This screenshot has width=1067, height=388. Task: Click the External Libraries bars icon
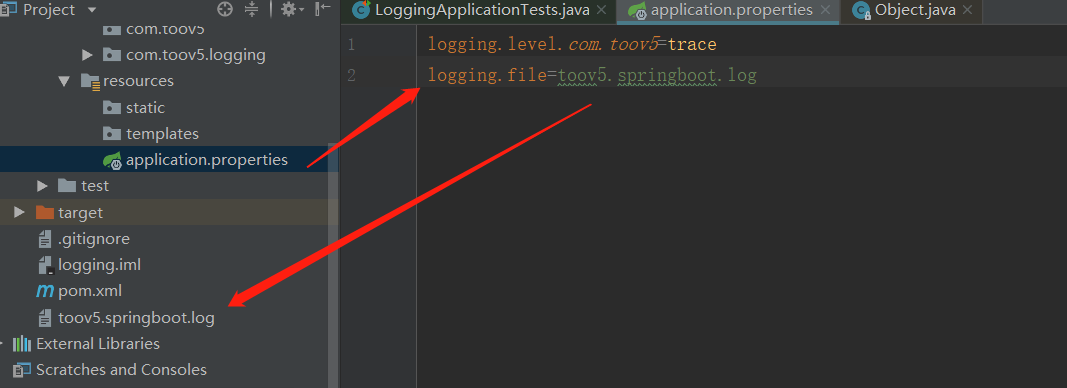(22, 344)
